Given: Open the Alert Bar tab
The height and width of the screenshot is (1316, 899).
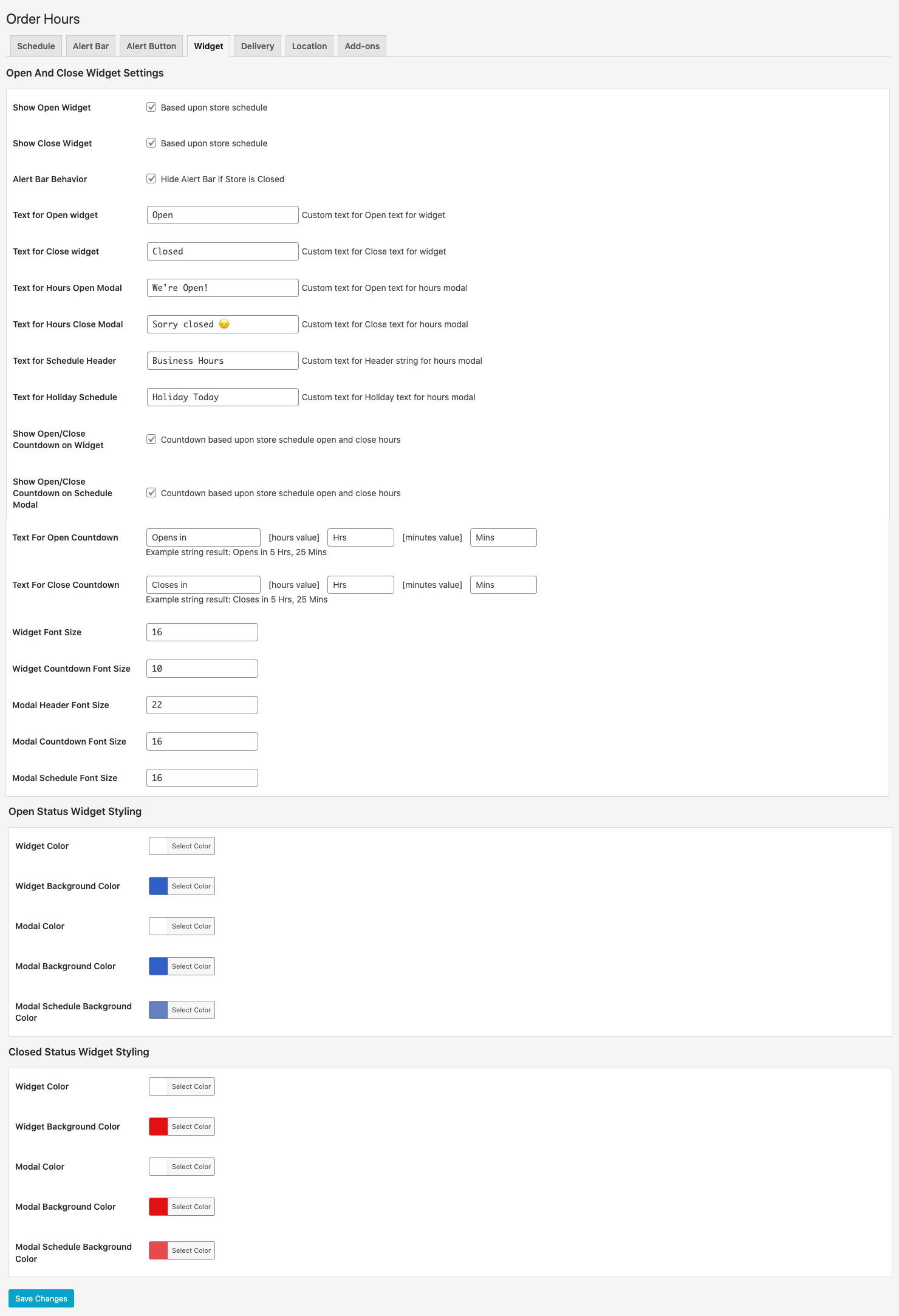Looking at the screenshot, I should click(91, 46).
